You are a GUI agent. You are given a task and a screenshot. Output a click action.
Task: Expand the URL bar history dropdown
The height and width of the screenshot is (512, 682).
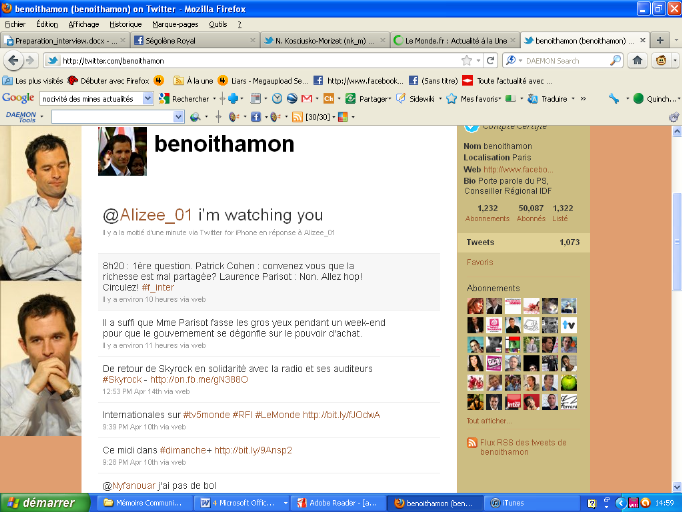tap(478, 60)
